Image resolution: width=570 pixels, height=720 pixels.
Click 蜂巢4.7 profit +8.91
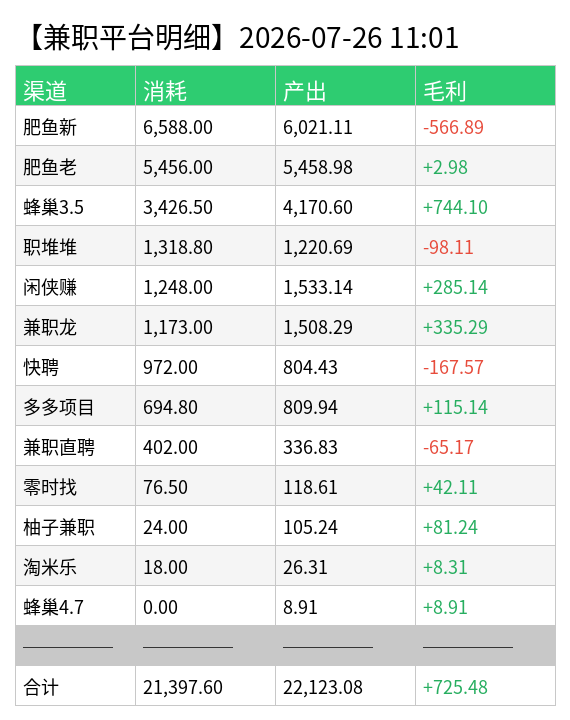click(x=445, y=607)
